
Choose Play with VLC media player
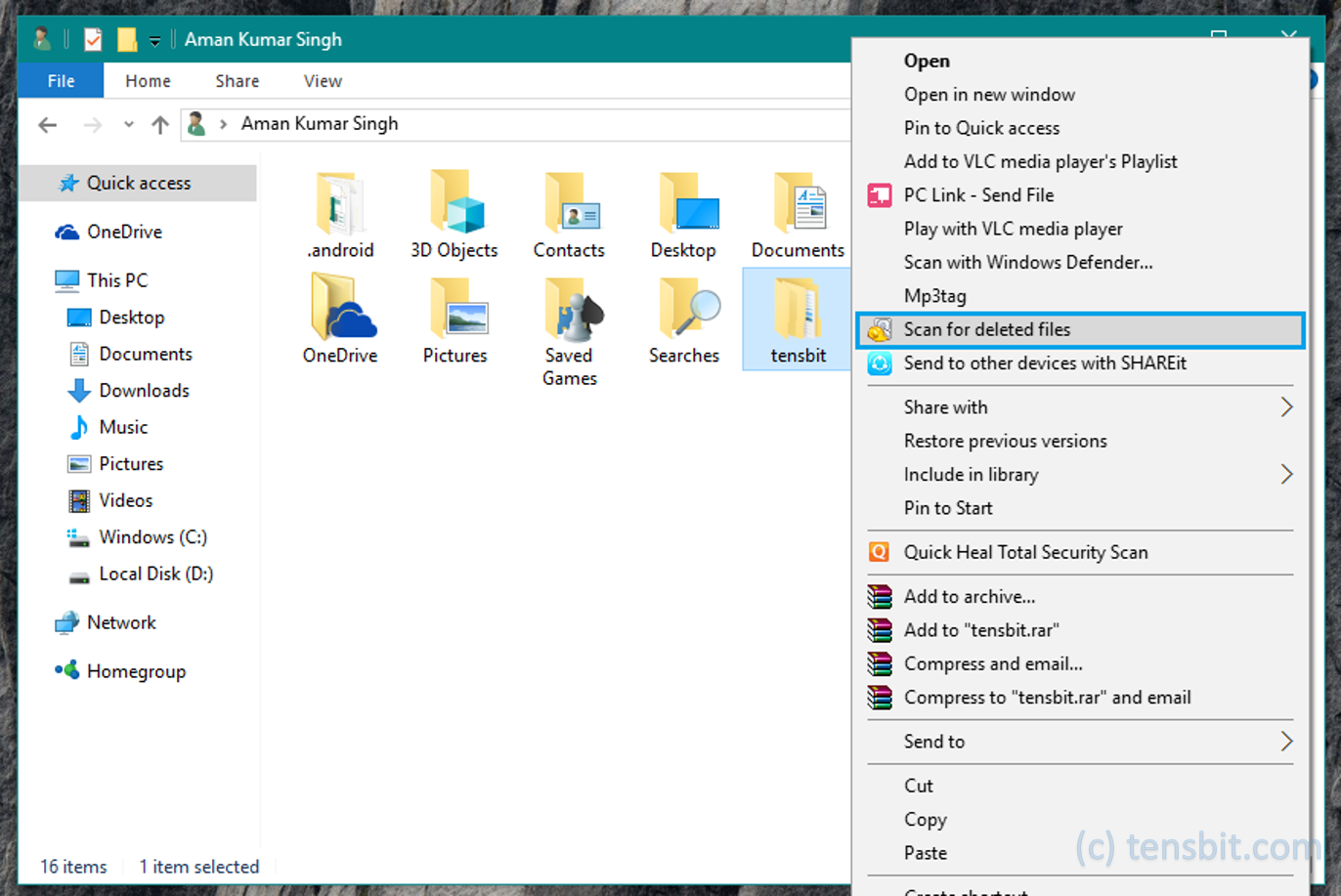[x=1013, y=229]
